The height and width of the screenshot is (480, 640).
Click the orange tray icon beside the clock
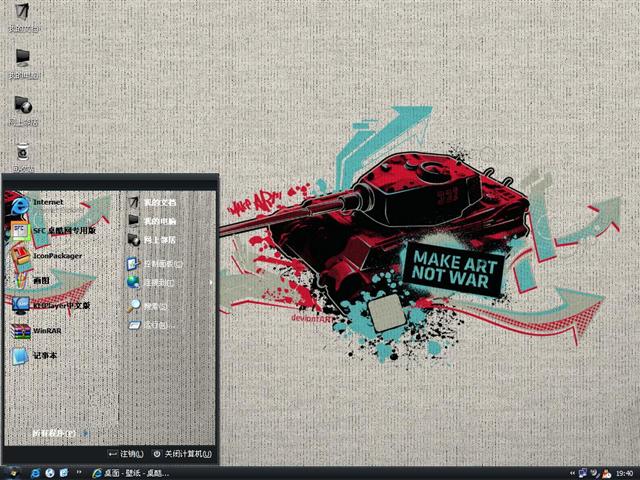coord(607,473)
